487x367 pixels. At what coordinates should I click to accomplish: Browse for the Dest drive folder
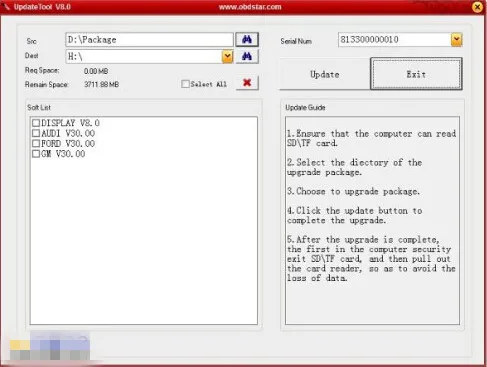click(x=247, y=56)
